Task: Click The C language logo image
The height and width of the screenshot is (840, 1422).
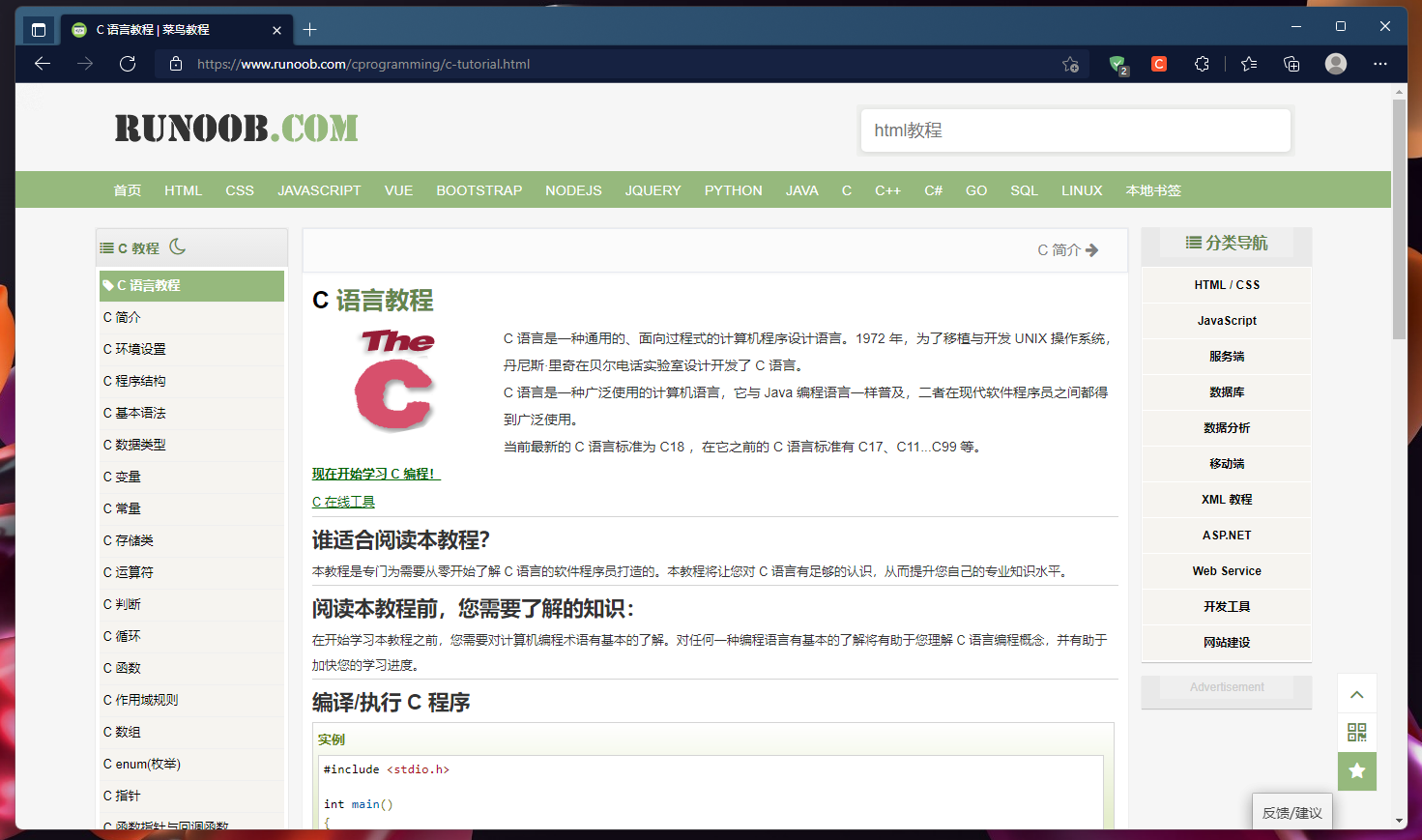Action: click(394, 380)
